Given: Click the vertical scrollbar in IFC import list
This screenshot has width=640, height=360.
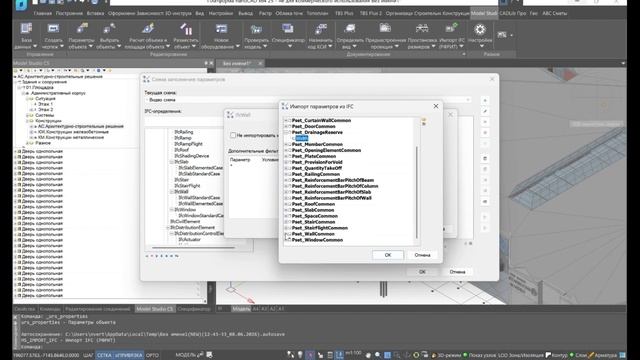Looking at the screenshot, I should pos(417,192).
